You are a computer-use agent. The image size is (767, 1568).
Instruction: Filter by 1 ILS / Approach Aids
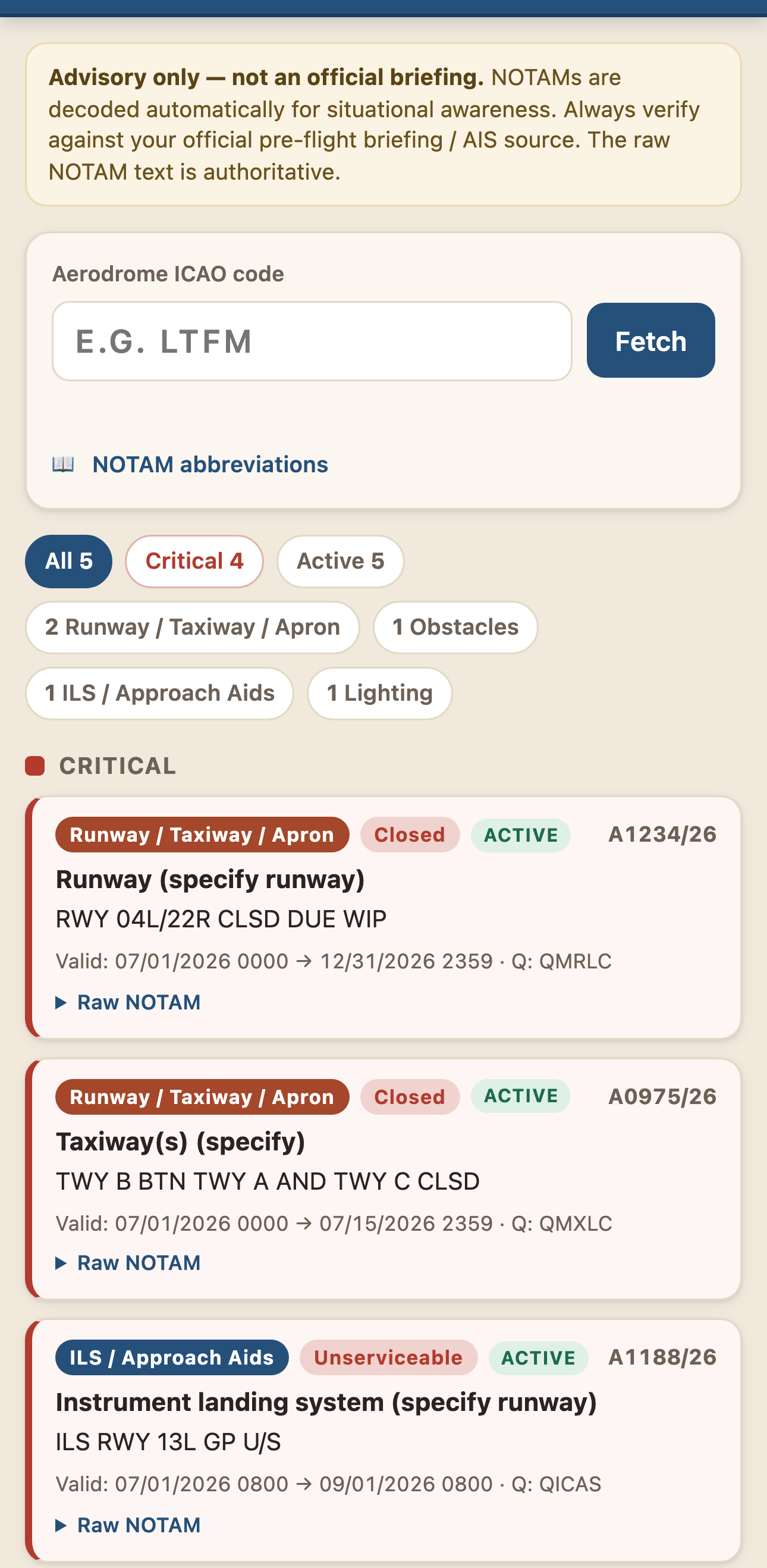(159, 694)
